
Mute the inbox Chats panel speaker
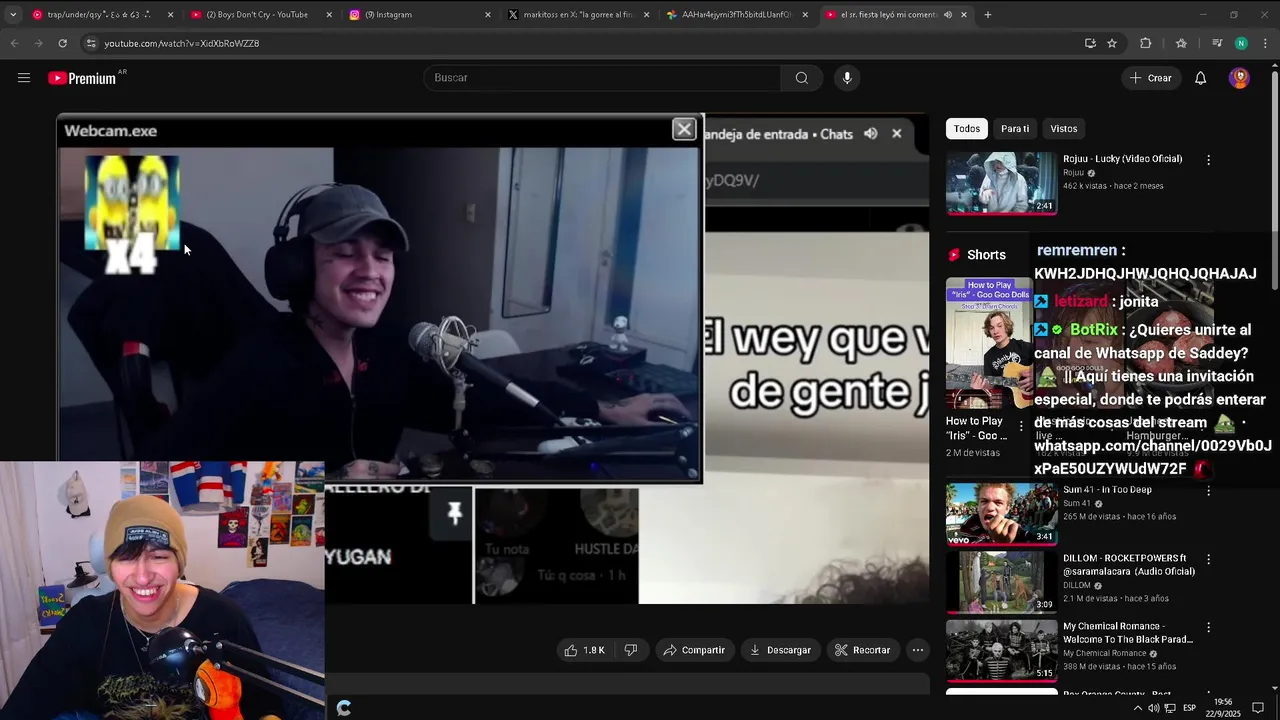(x=871, y=134)
